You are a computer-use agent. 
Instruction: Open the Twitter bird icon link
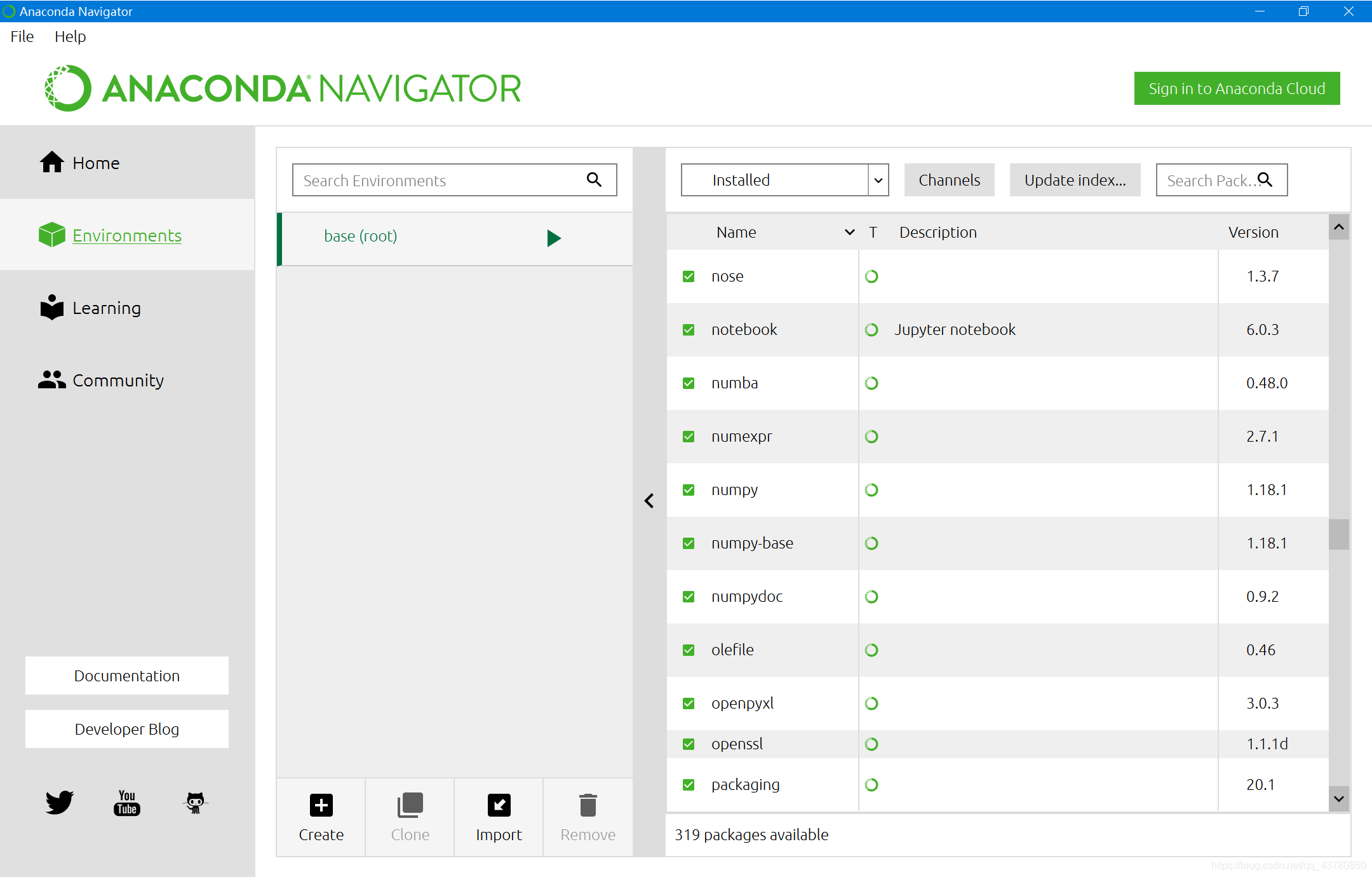pos(59,803)
